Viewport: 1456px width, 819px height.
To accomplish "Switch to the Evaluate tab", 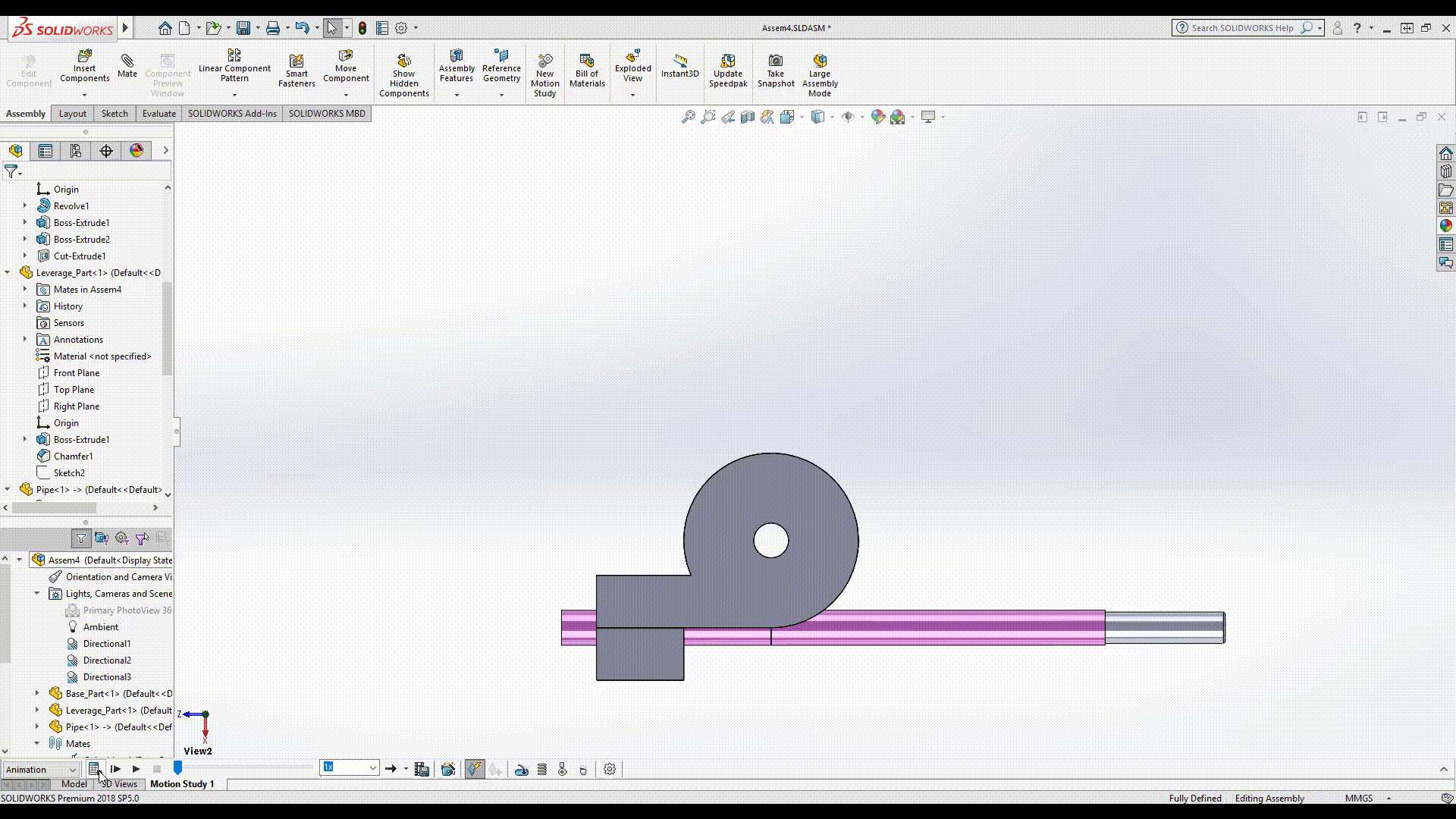I will tap(158, 113).
